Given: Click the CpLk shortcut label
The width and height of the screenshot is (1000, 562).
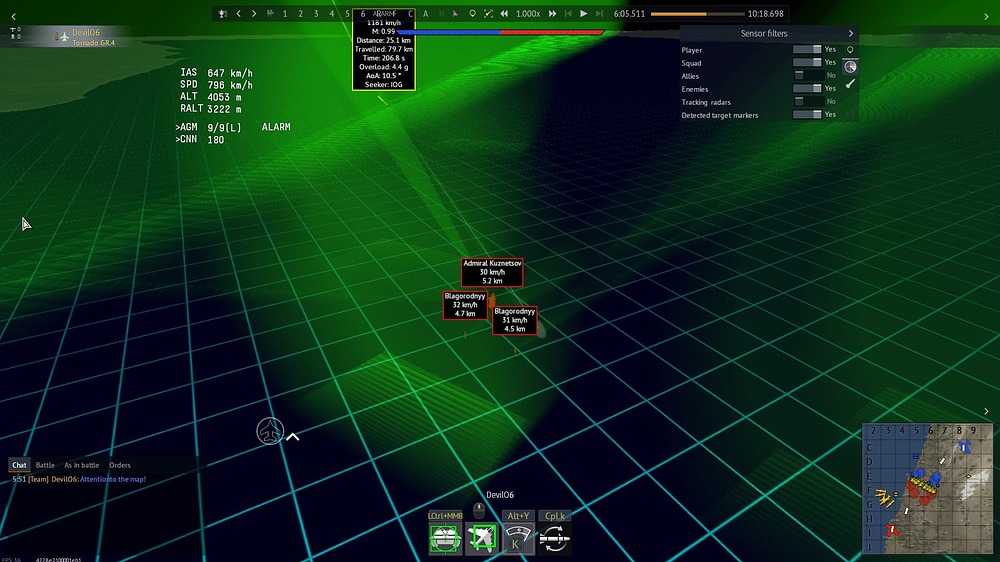Looking at the screenshot, I should click(555, 515).
